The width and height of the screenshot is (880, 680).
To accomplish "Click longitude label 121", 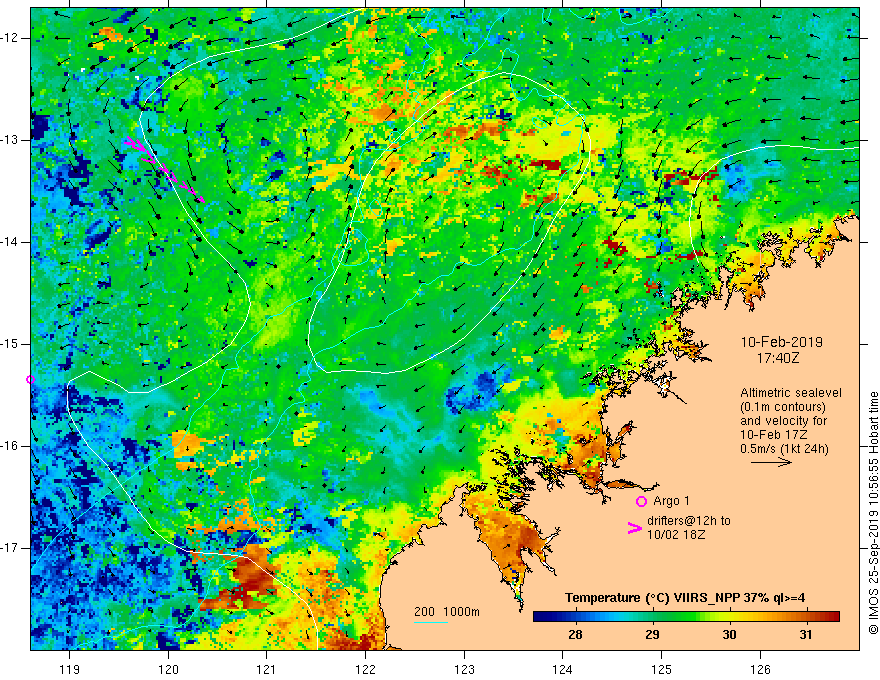I will pyautogui.click(x=267, y=669).
